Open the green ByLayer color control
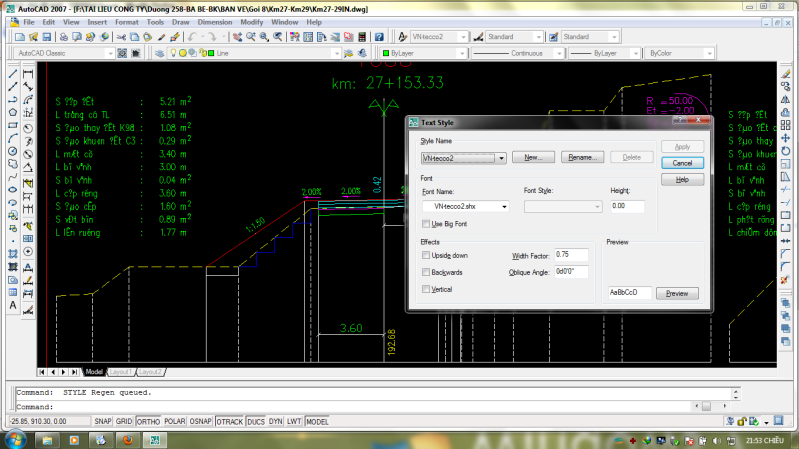Image resolution: width=799 pixels, height=449 pixels. click(424, 53)
